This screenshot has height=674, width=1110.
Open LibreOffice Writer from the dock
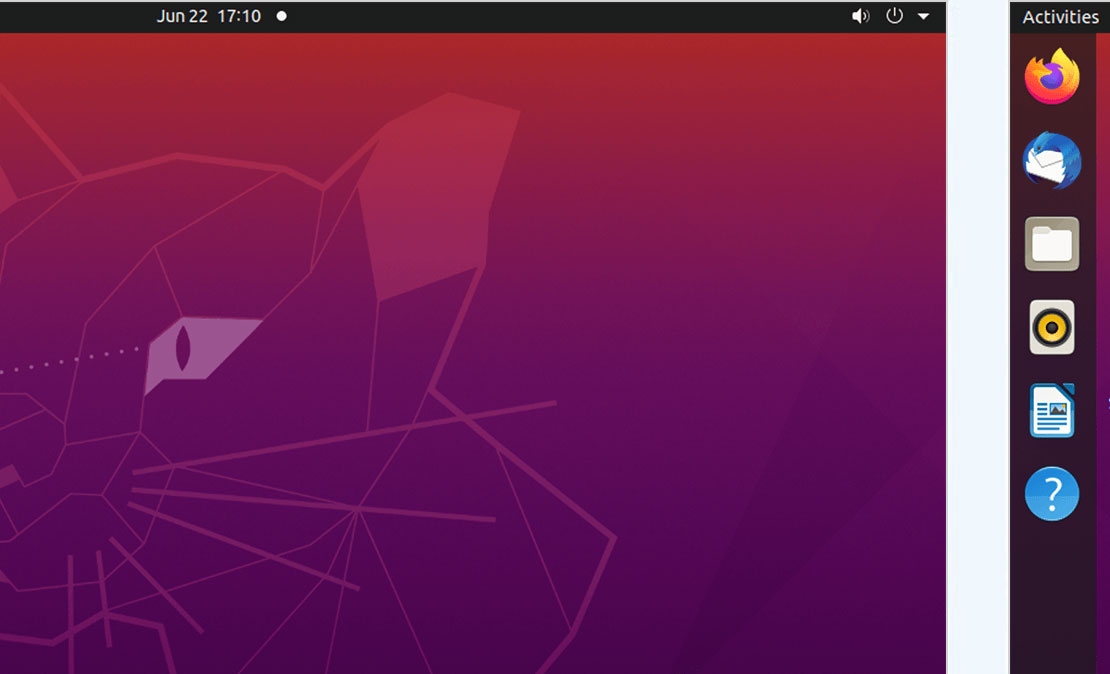point(1052,411)
